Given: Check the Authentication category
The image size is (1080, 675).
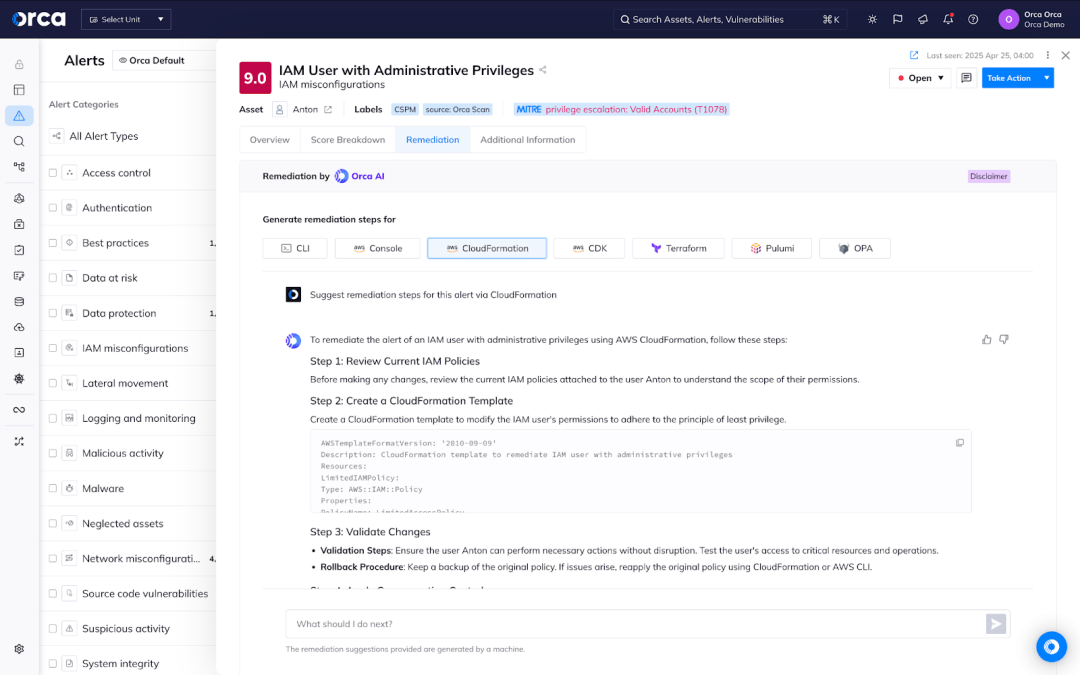Looking at the screenshot, I should [52, 208].
